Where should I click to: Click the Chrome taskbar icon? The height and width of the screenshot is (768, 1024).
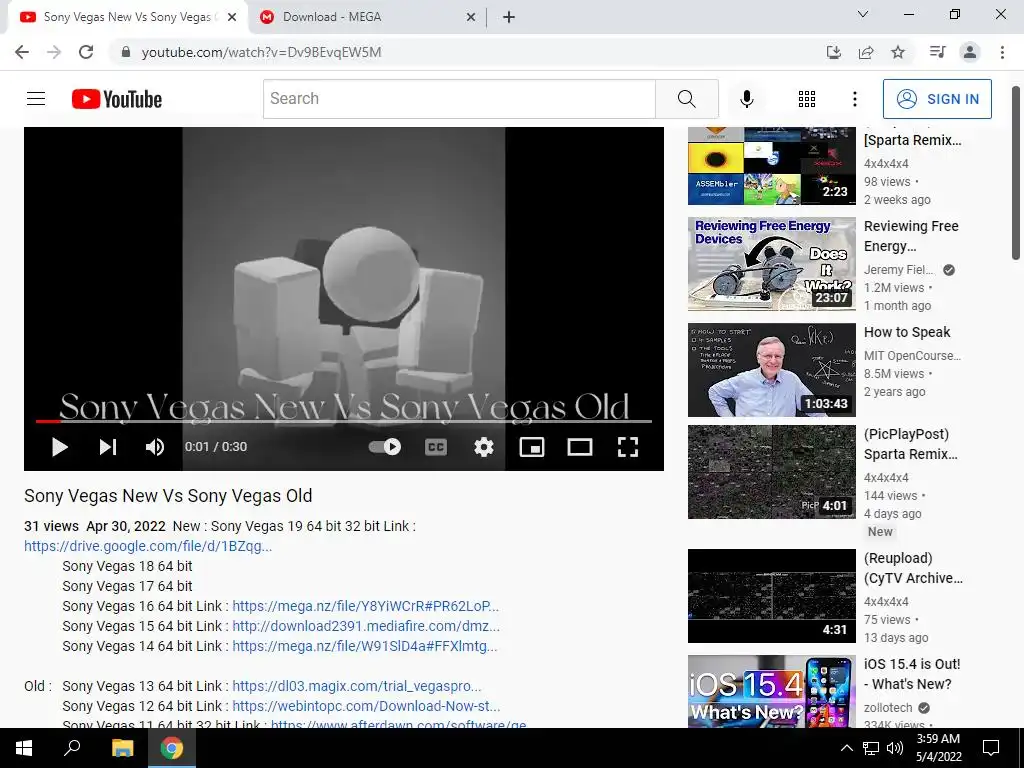(x=172, y=748)
